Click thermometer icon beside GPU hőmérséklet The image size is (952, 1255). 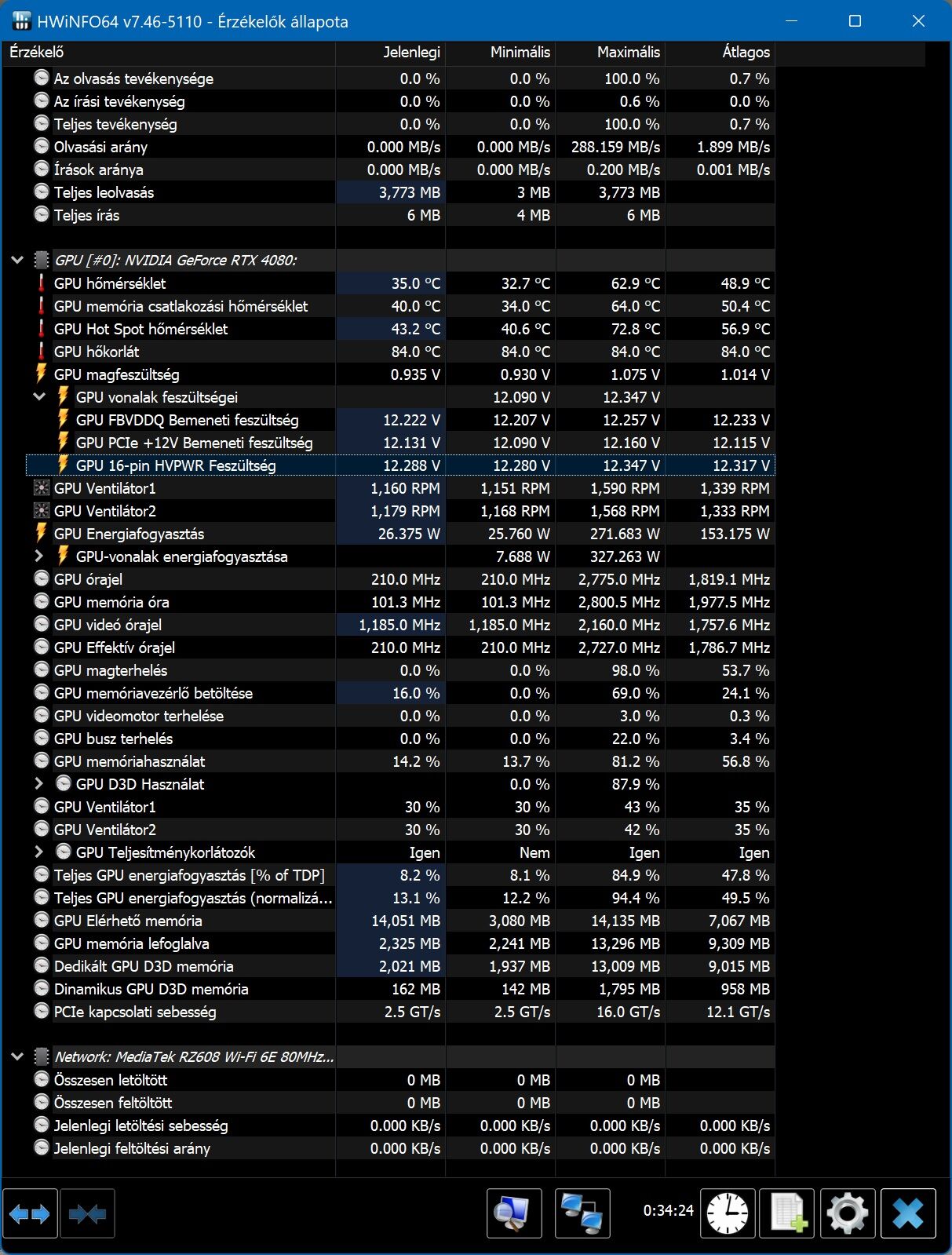[x=42, y=283]
